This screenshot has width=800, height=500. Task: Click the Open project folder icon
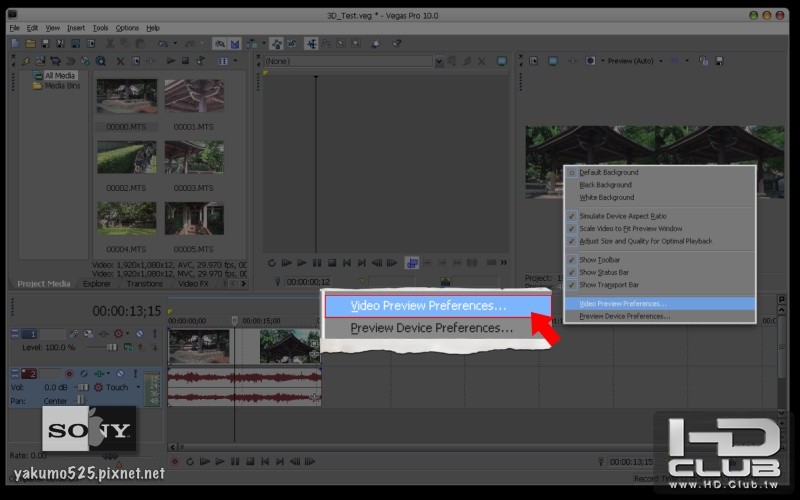pyautogui.click(x=30, y=44)
